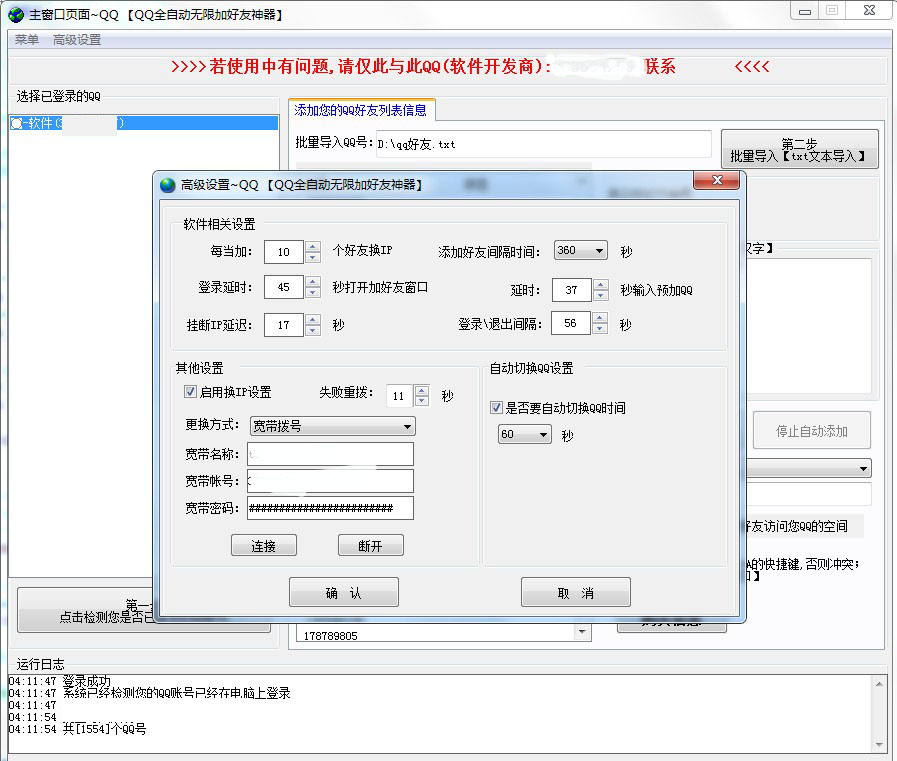Click the log scrollbar down arrow
897x761 pixels.
click(x=879, y=744)
